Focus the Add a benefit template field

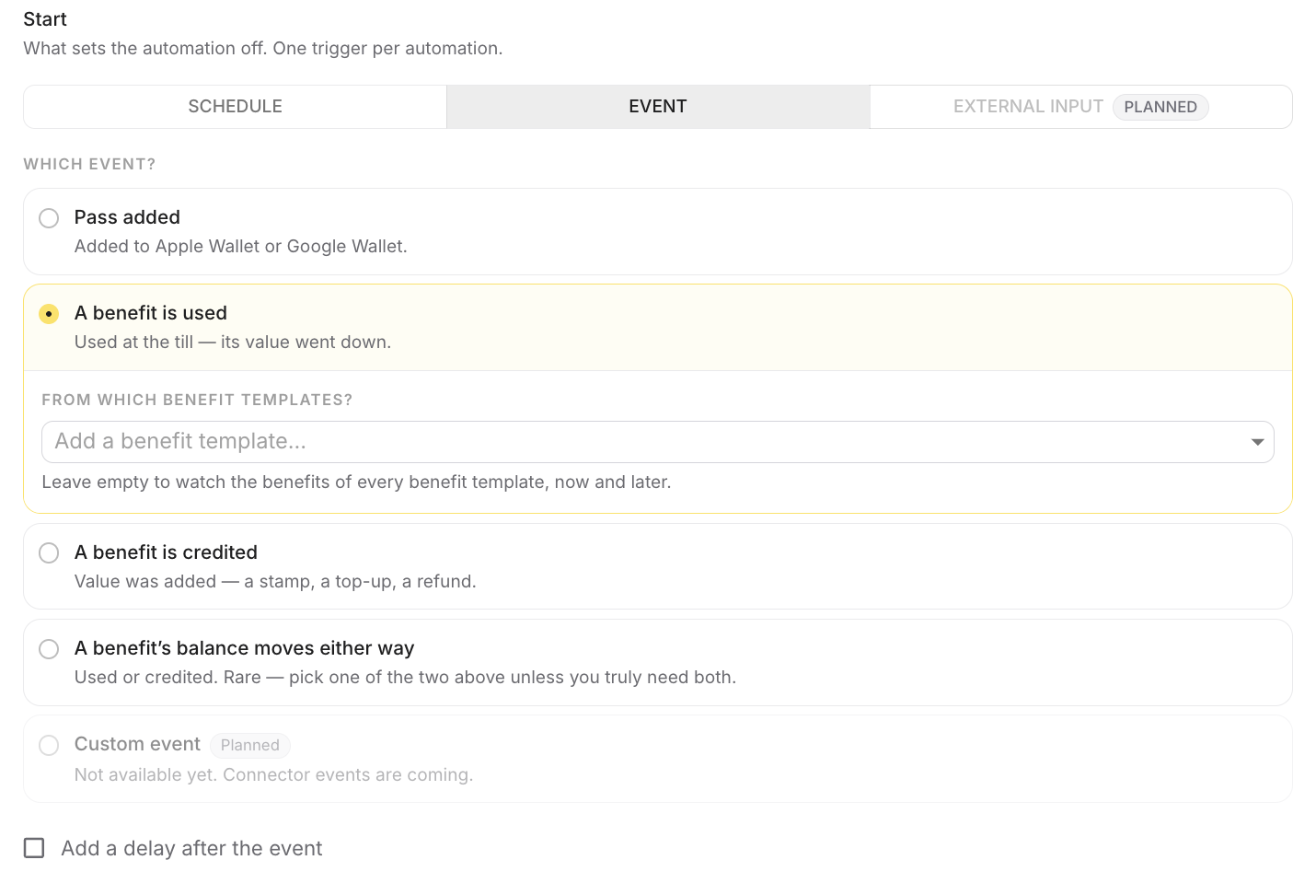click(657, 442)
